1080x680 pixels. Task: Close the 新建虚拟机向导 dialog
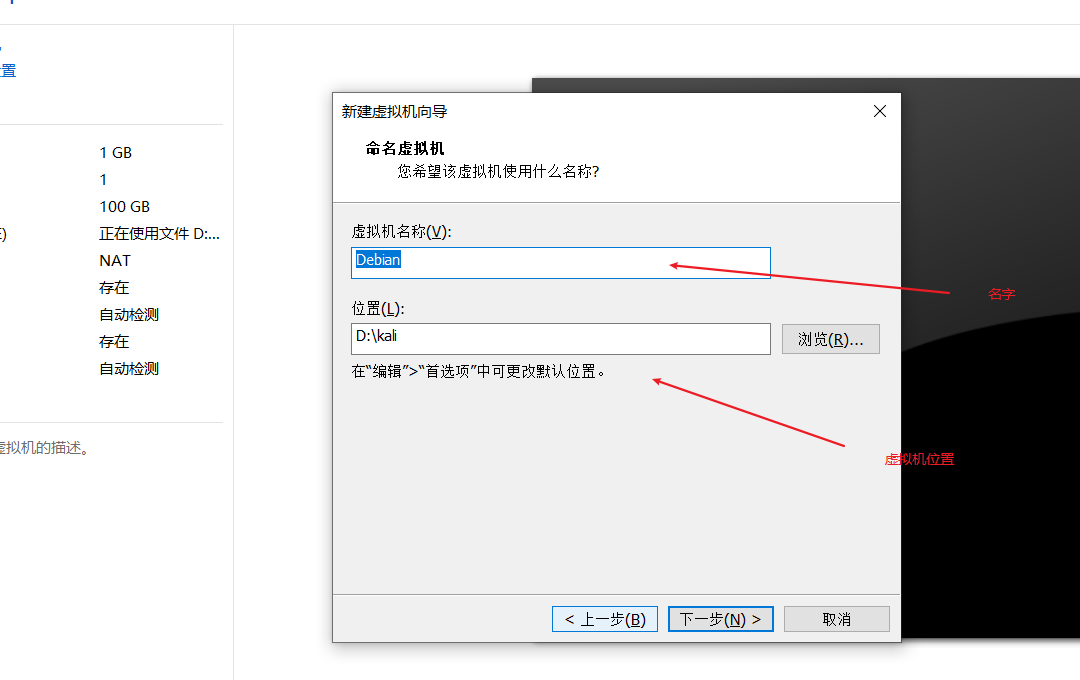[880, 111]
